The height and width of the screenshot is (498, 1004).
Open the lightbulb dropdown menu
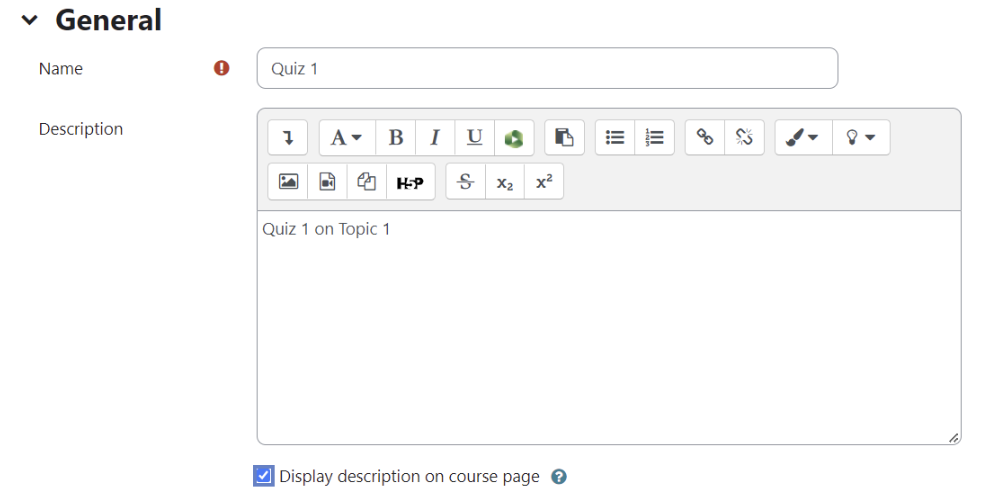(x=860, y=138)
